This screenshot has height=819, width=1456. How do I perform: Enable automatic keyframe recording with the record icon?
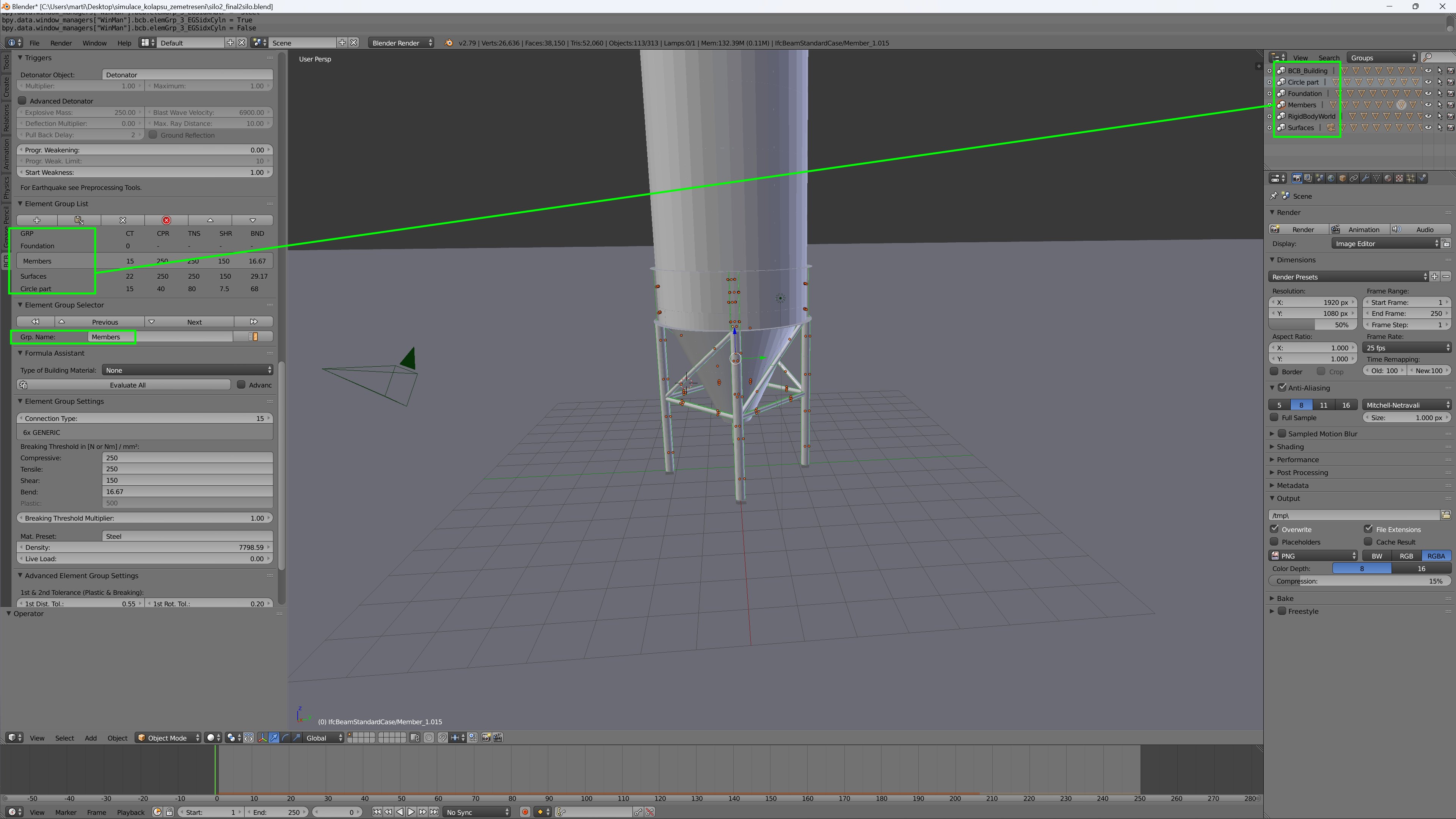coord(524,812)
